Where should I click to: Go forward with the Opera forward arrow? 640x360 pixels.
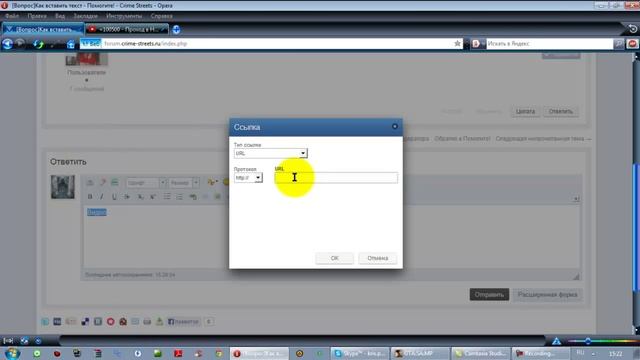(x=20, y=44)
